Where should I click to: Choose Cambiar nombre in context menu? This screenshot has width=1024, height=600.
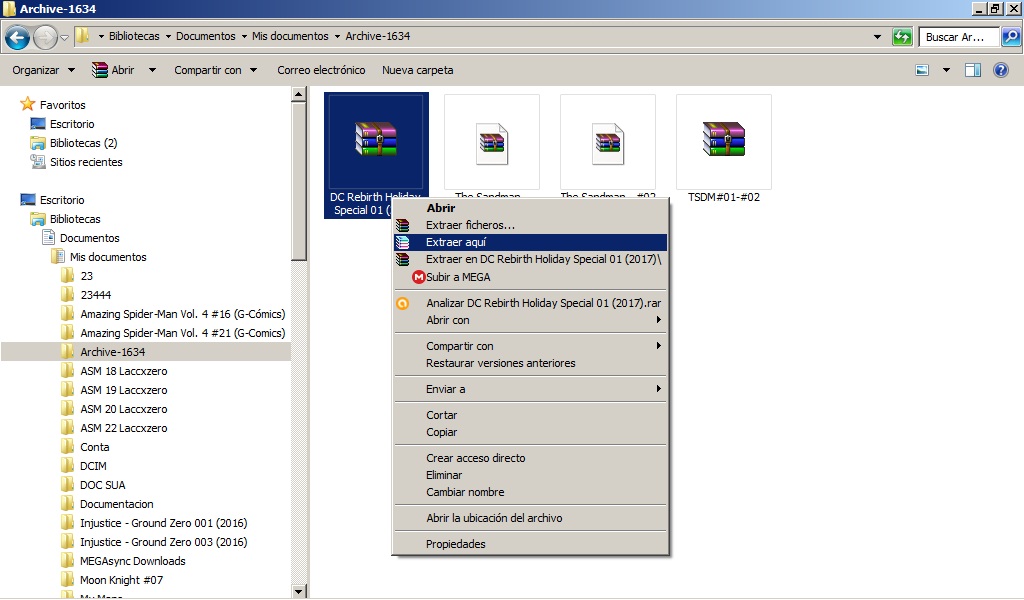530,492
